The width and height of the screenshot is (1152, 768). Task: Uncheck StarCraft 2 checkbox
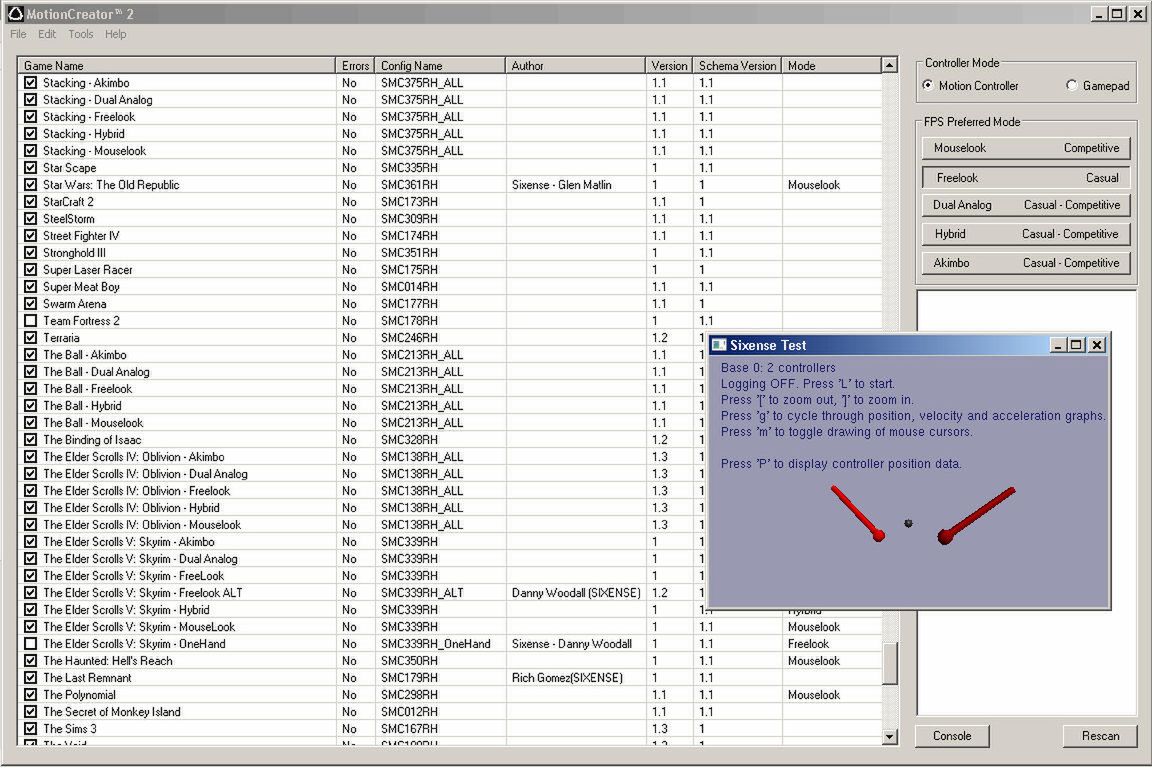pos(30,201)
